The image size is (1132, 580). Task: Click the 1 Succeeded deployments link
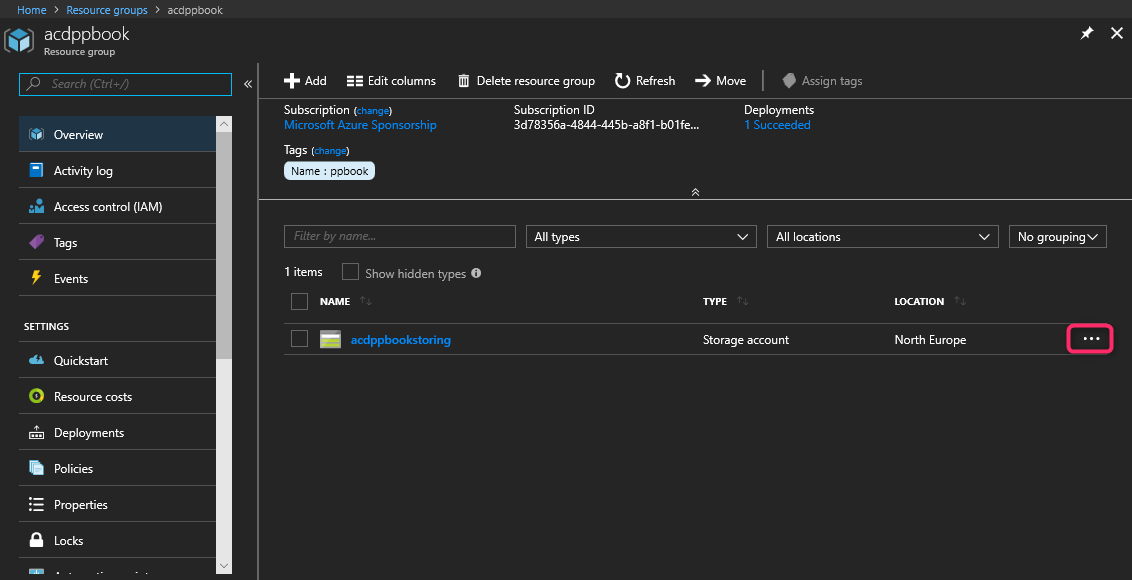(x=777, y=125)
